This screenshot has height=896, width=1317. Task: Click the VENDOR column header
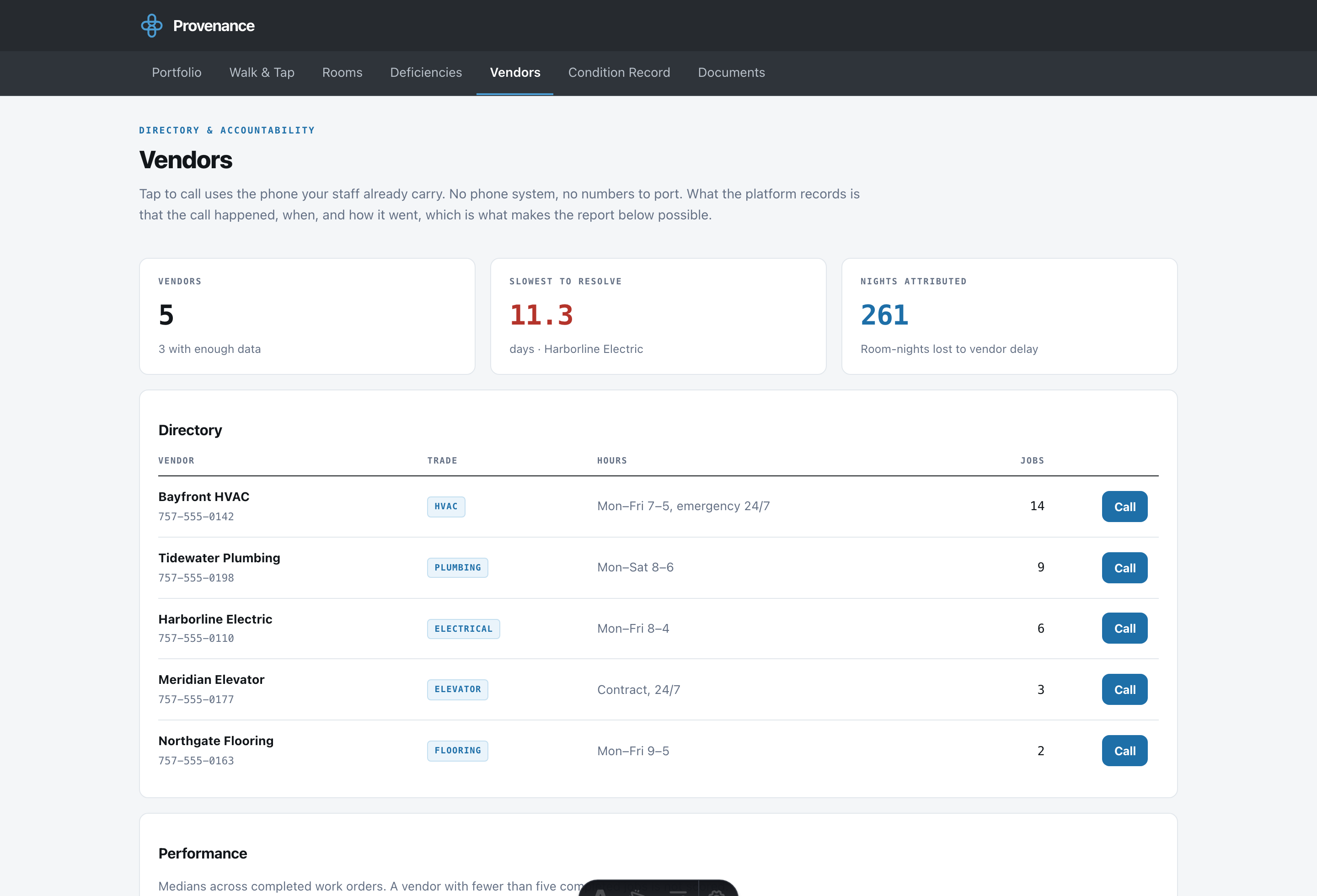(176, 460)
